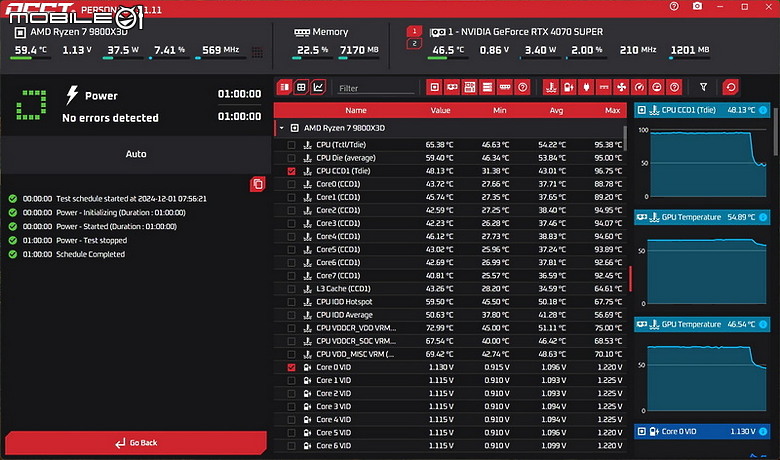Switch to table-only monitoring view
This screenshot has height=460, width=780.
(x=301, y=88)
